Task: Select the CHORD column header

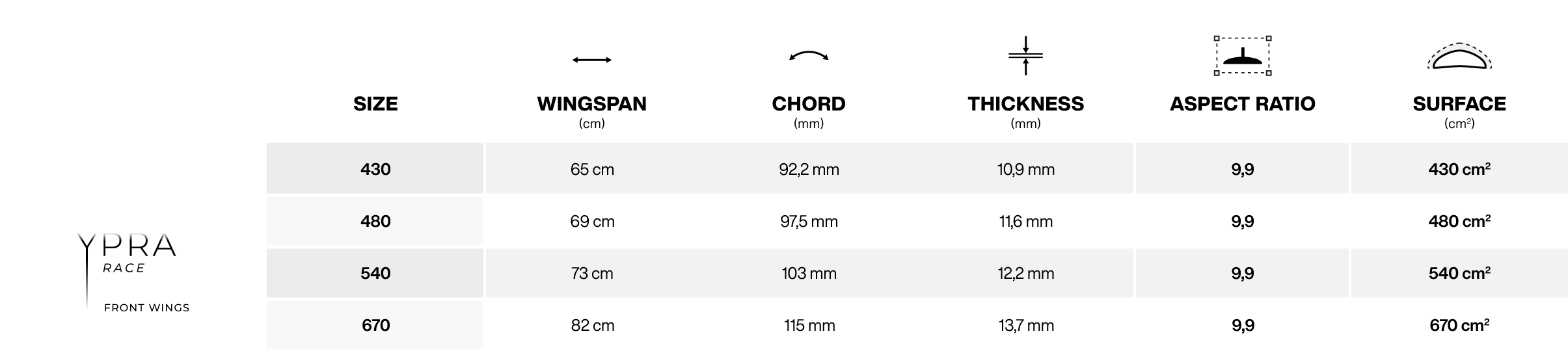Action: [x=809, y=104]
